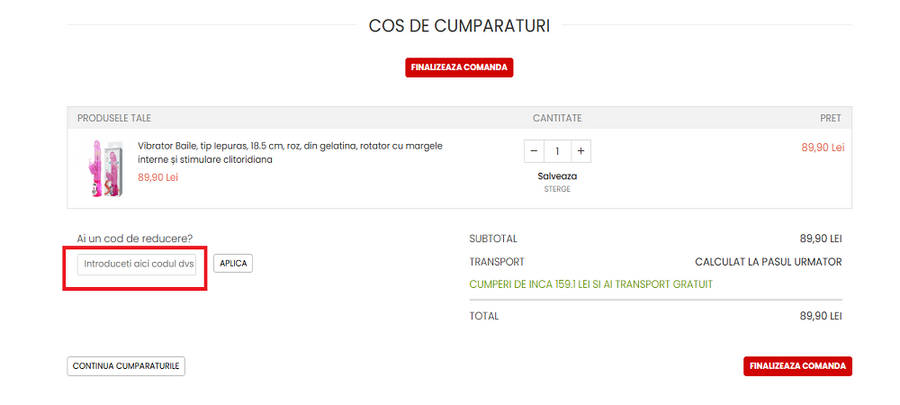The image size is (900, 405).
Task: Click the Cos de Cumparaturi heading
Action: [459, 25]
